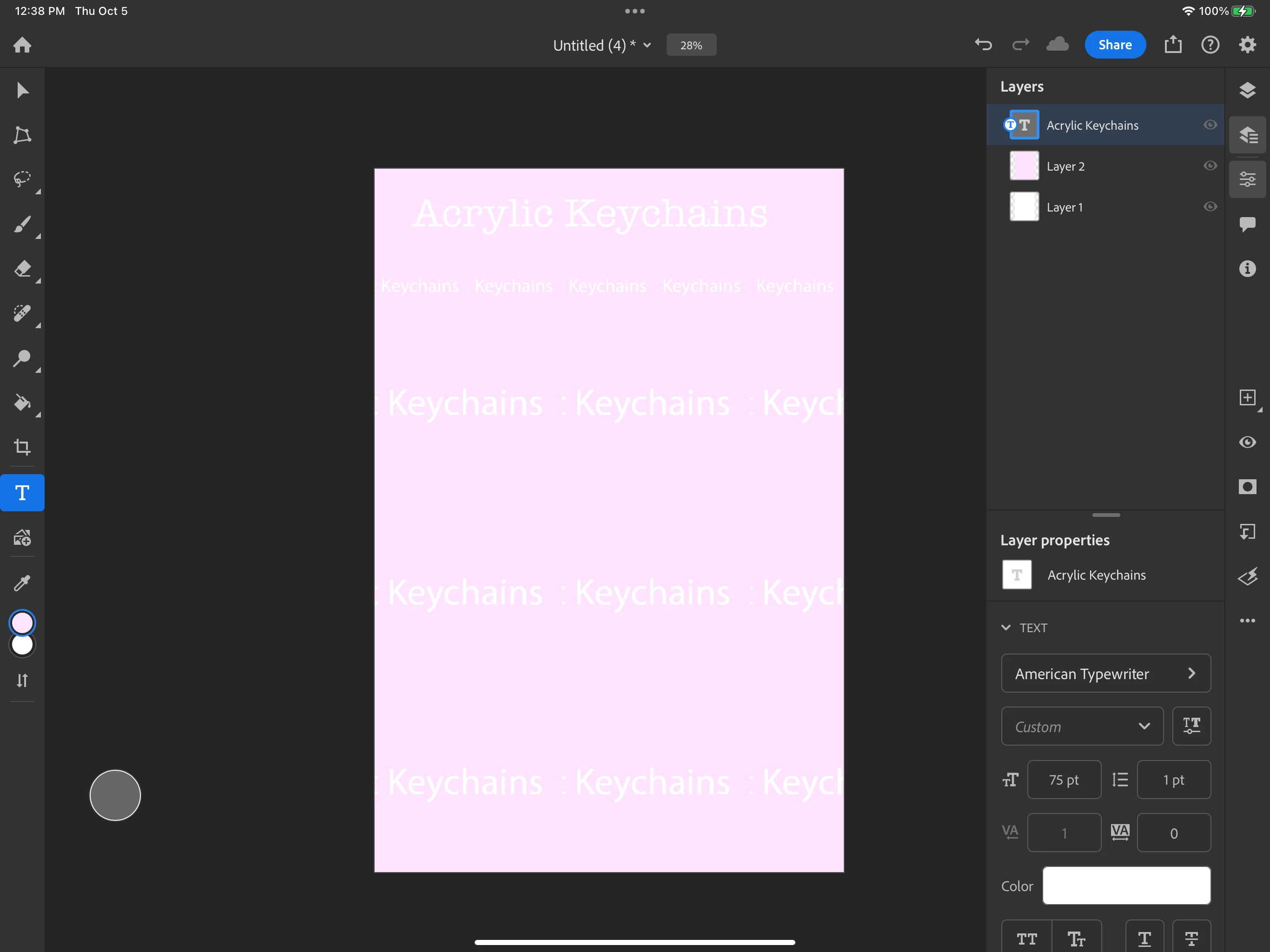Edit the 75 pt font size field

1063,780
